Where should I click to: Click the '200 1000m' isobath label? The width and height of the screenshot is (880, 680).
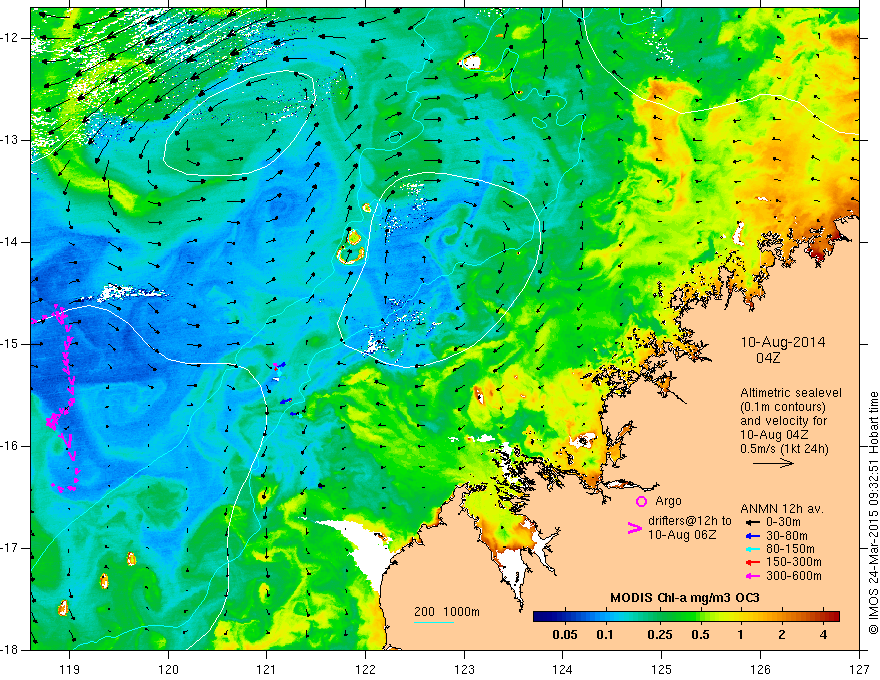(447, 612)
